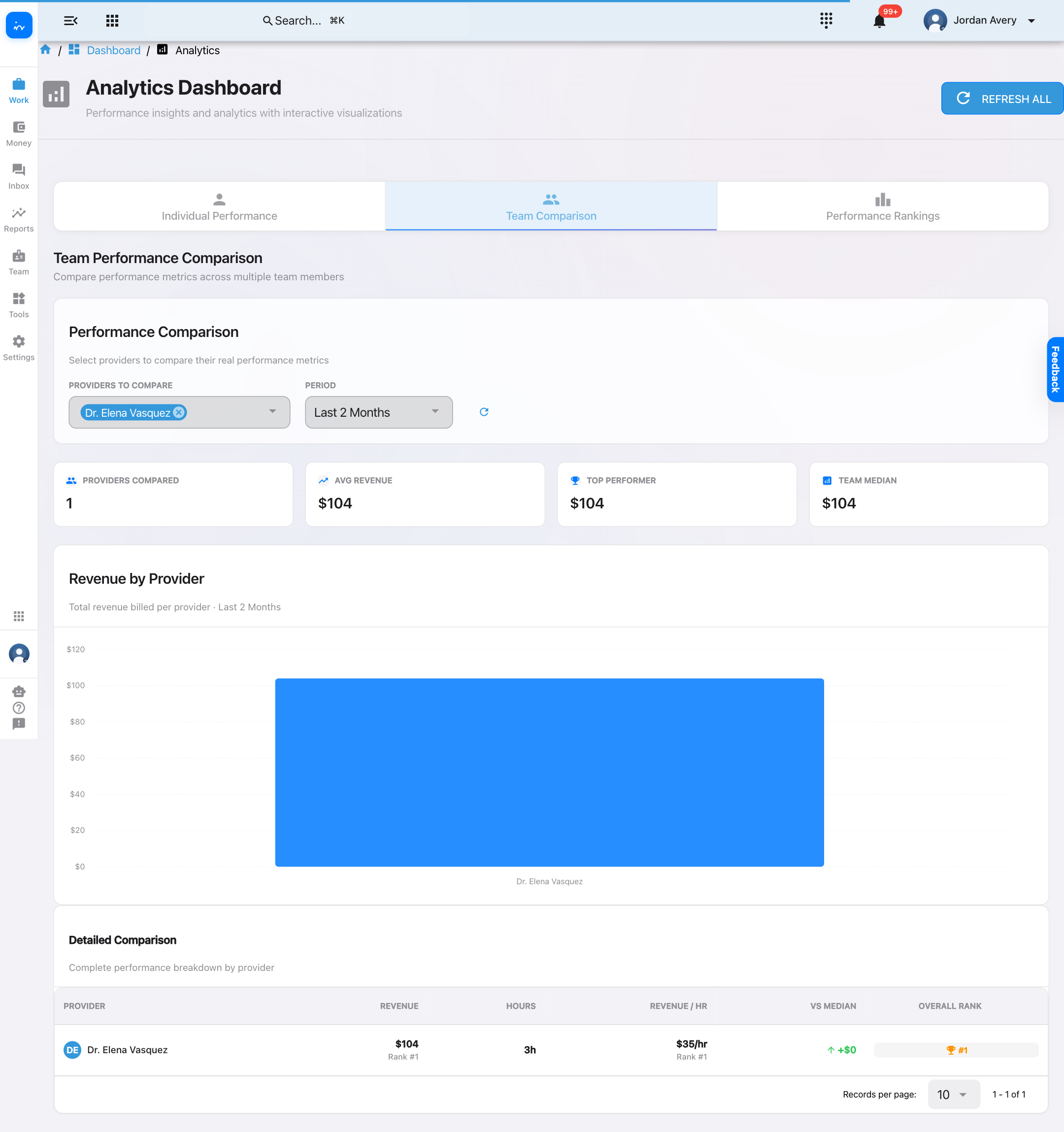Click the home icon in the breadcrumb

[x=45, y=50]
